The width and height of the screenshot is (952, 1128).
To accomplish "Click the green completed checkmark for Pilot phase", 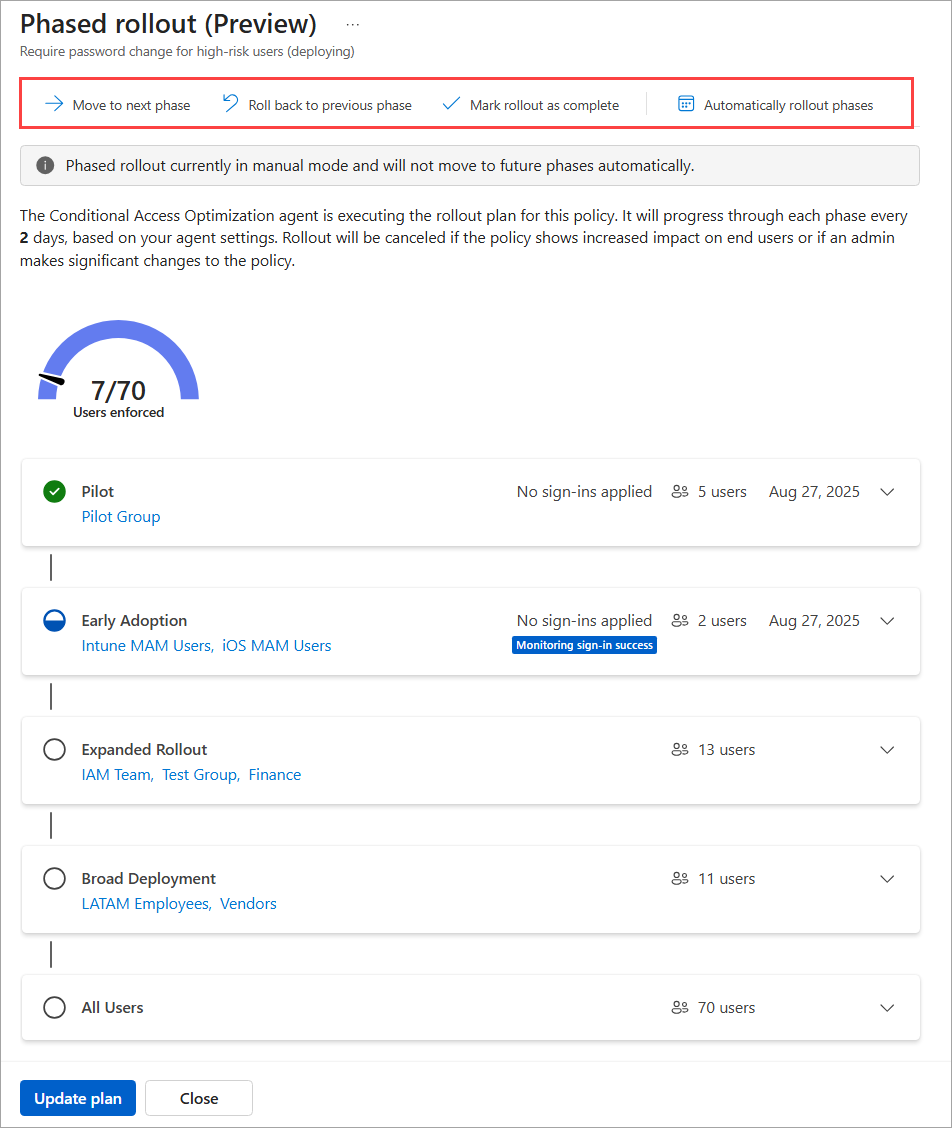I will (x=55, y=491).
